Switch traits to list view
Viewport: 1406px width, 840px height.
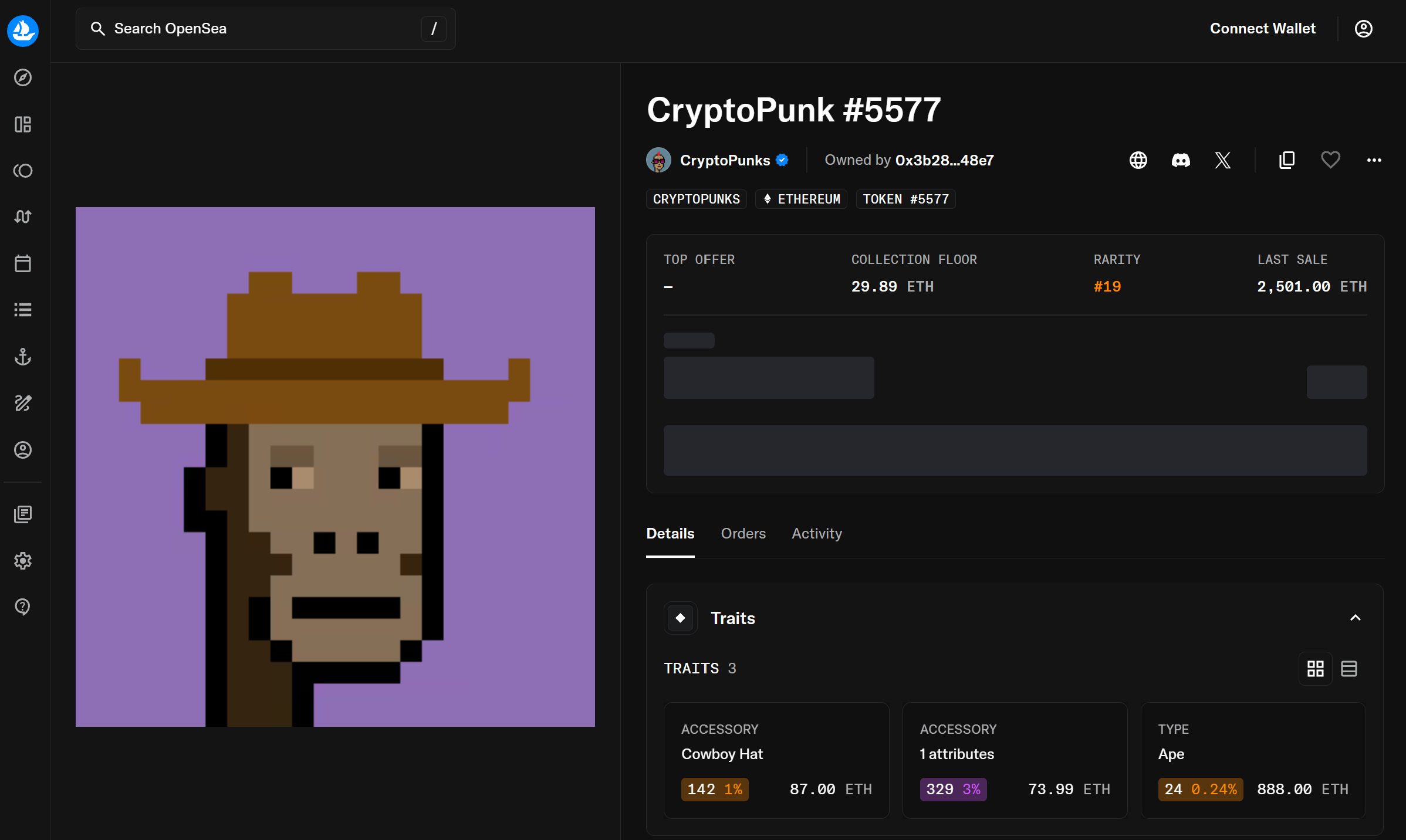tap(1350, 669)
